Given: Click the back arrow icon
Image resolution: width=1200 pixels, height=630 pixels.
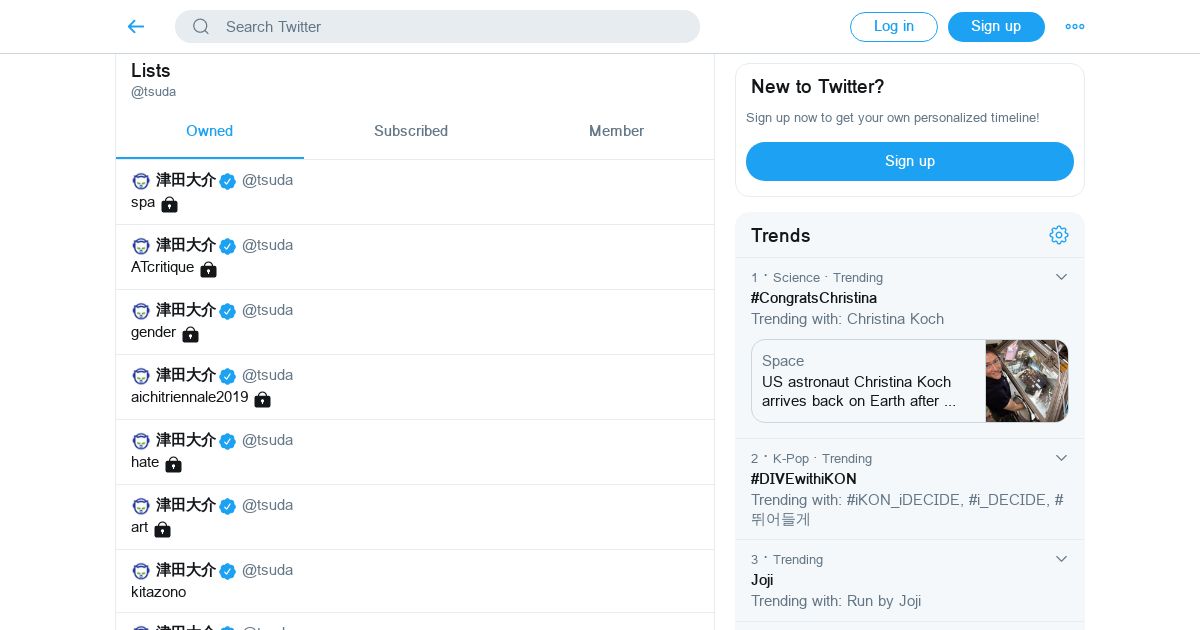Looking at the screenshot, I should click(136, 27).
